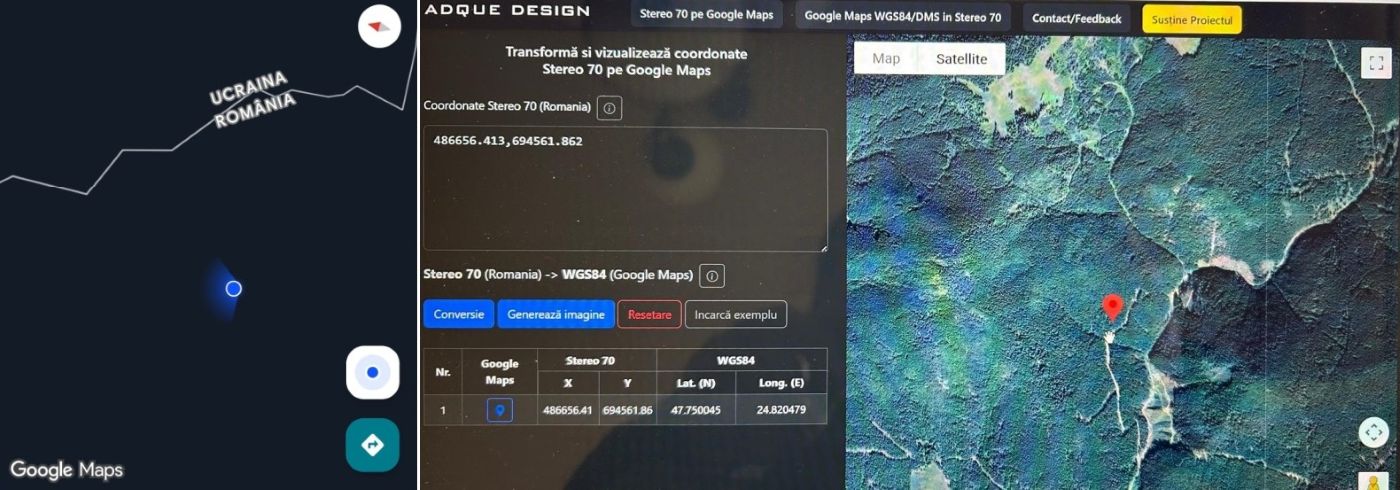This screenshot has width=1400, height=490.
Task: Click the Genereaza imagine button
Action: tap(555, 314)
